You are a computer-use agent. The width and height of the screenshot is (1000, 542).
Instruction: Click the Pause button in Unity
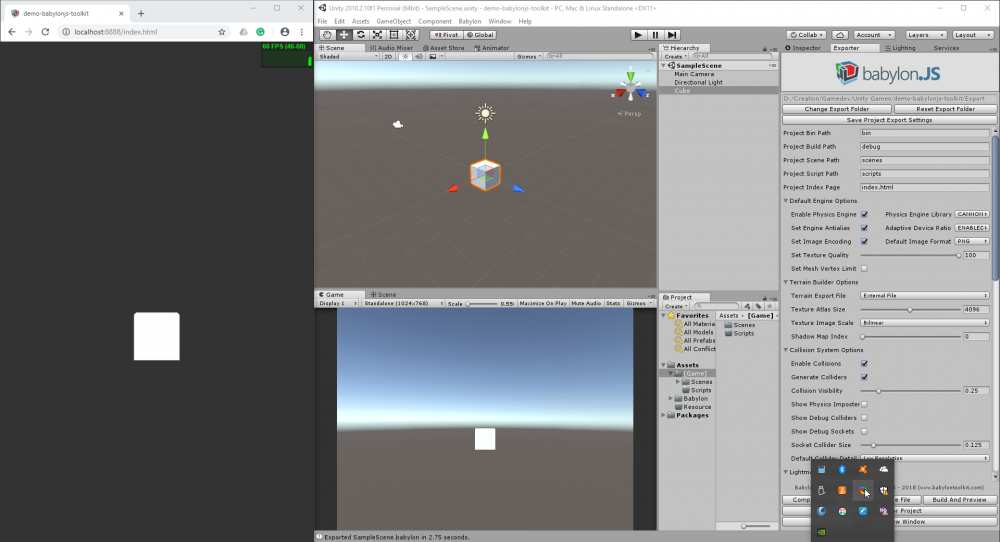(655, 35)
